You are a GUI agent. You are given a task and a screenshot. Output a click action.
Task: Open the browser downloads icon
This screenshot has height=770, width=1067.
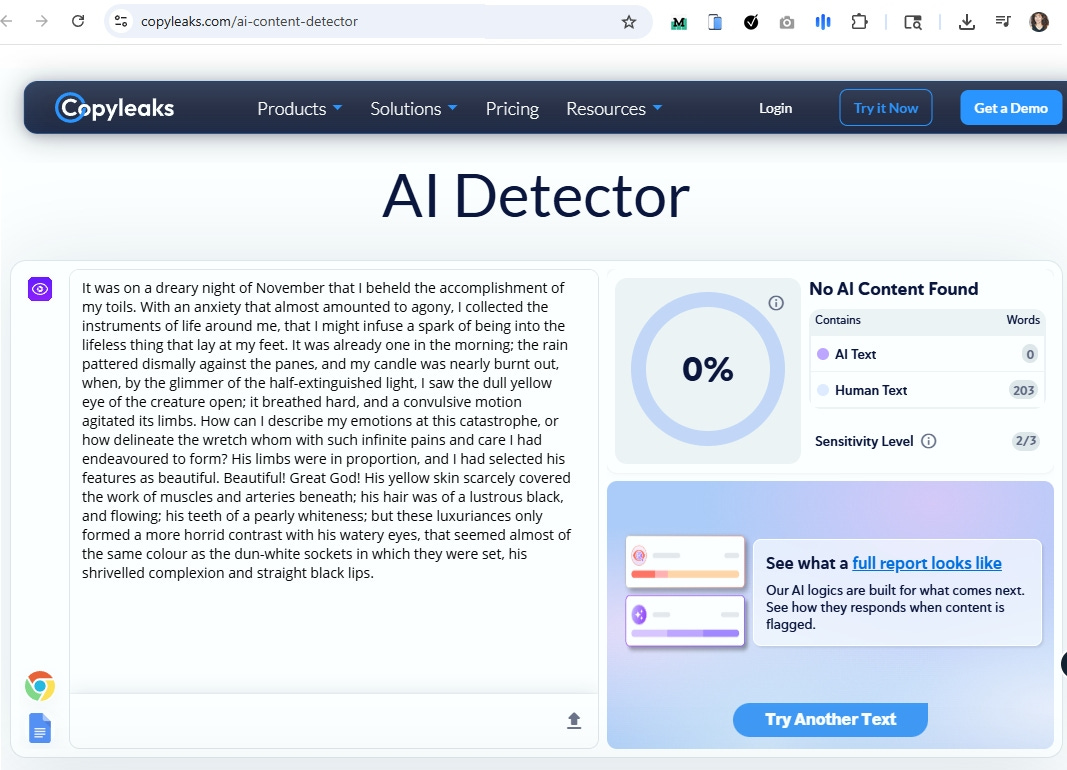[x=966, y=22]
